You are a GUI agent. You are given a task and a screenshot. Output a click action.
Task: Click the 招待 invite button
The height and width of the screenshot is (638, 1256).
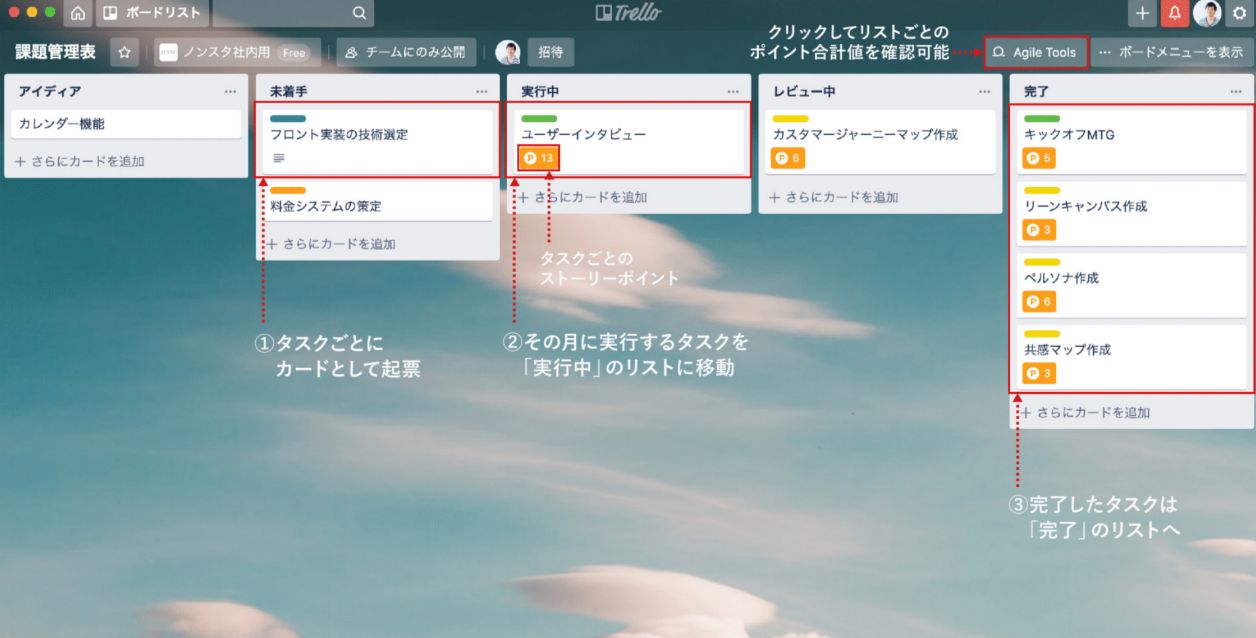(x=550, y=52)
